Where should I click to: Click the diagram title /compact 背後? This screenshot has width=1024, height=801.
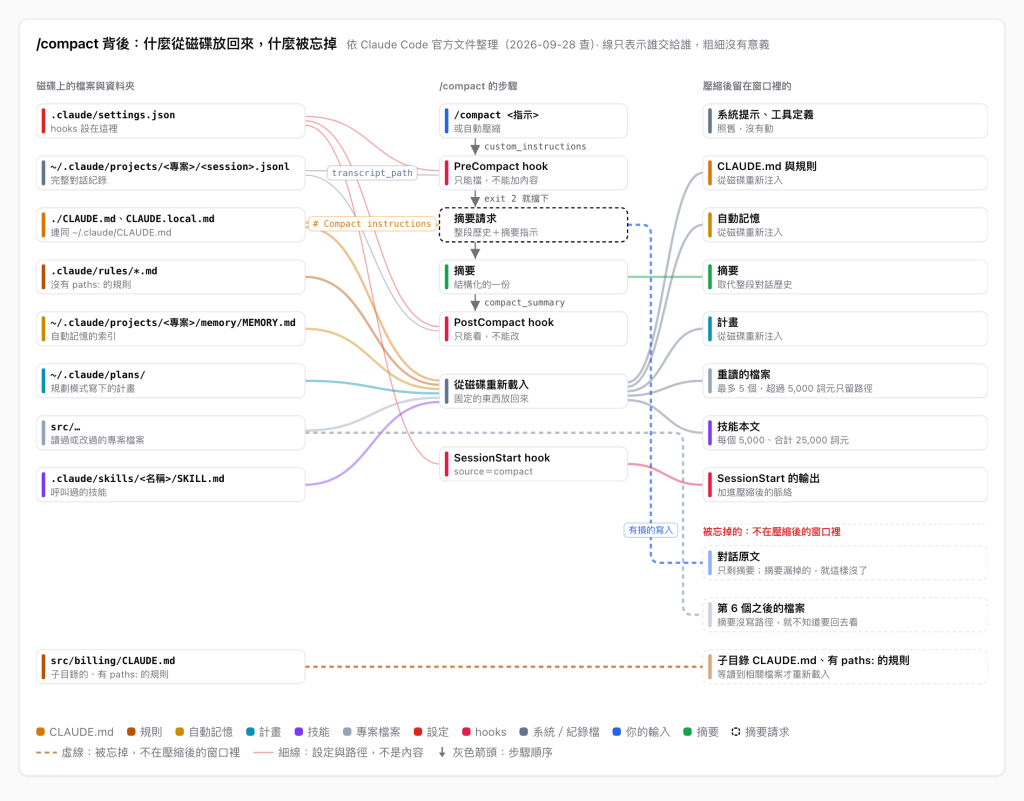[186, 44]
